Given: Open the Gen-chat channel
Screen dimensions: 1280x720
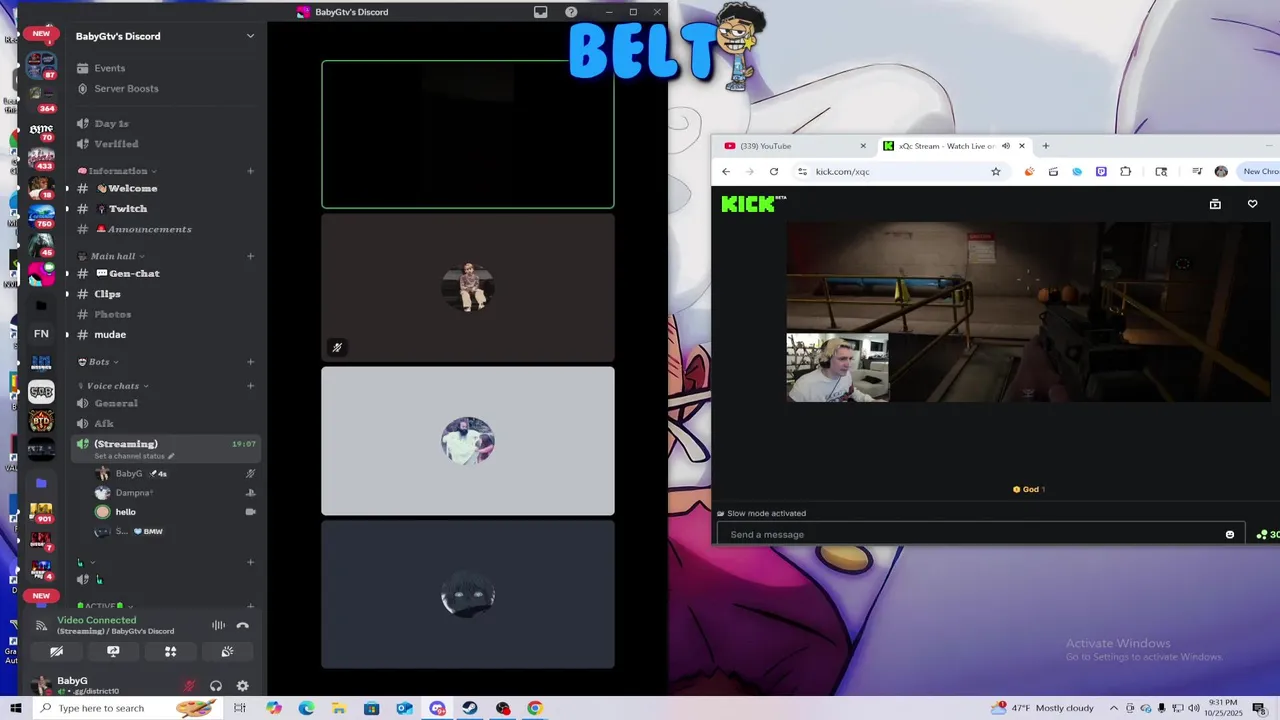Looking at the screenshot, I should (x=134, y=273).
